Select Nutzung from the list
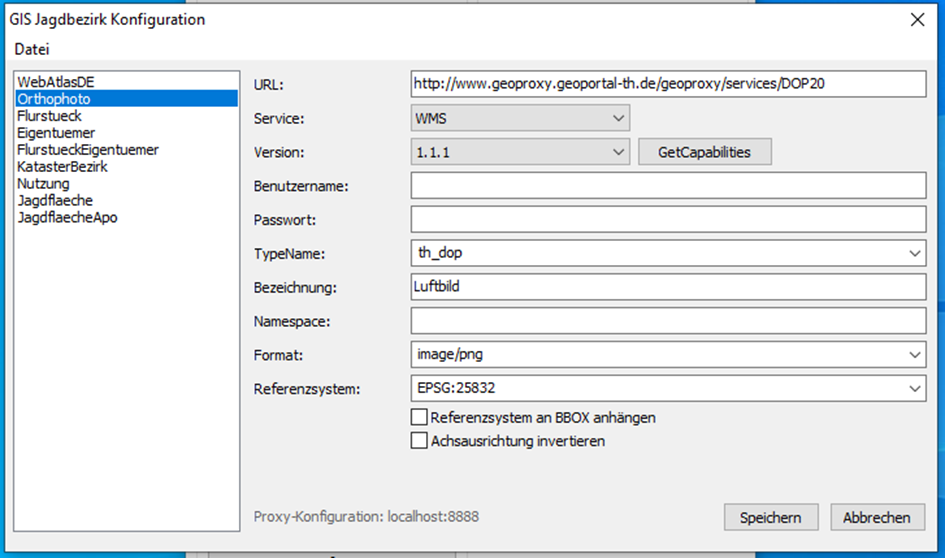The width and height of the screenshot is (945, 558). [43, 183]
